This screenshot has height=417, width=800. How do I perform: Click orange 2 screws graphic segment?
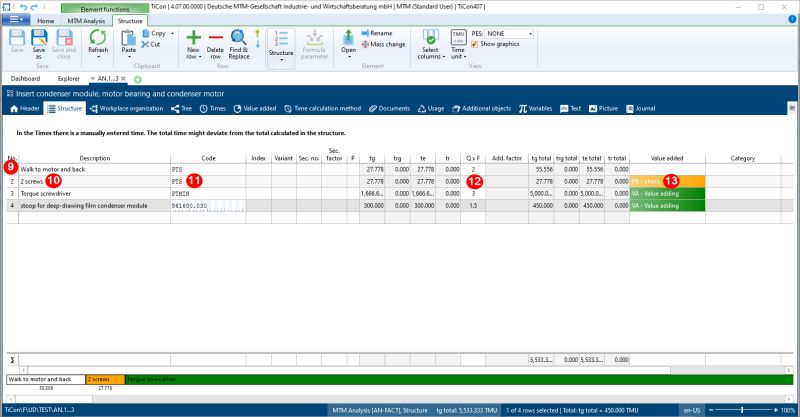coord(105,380)
